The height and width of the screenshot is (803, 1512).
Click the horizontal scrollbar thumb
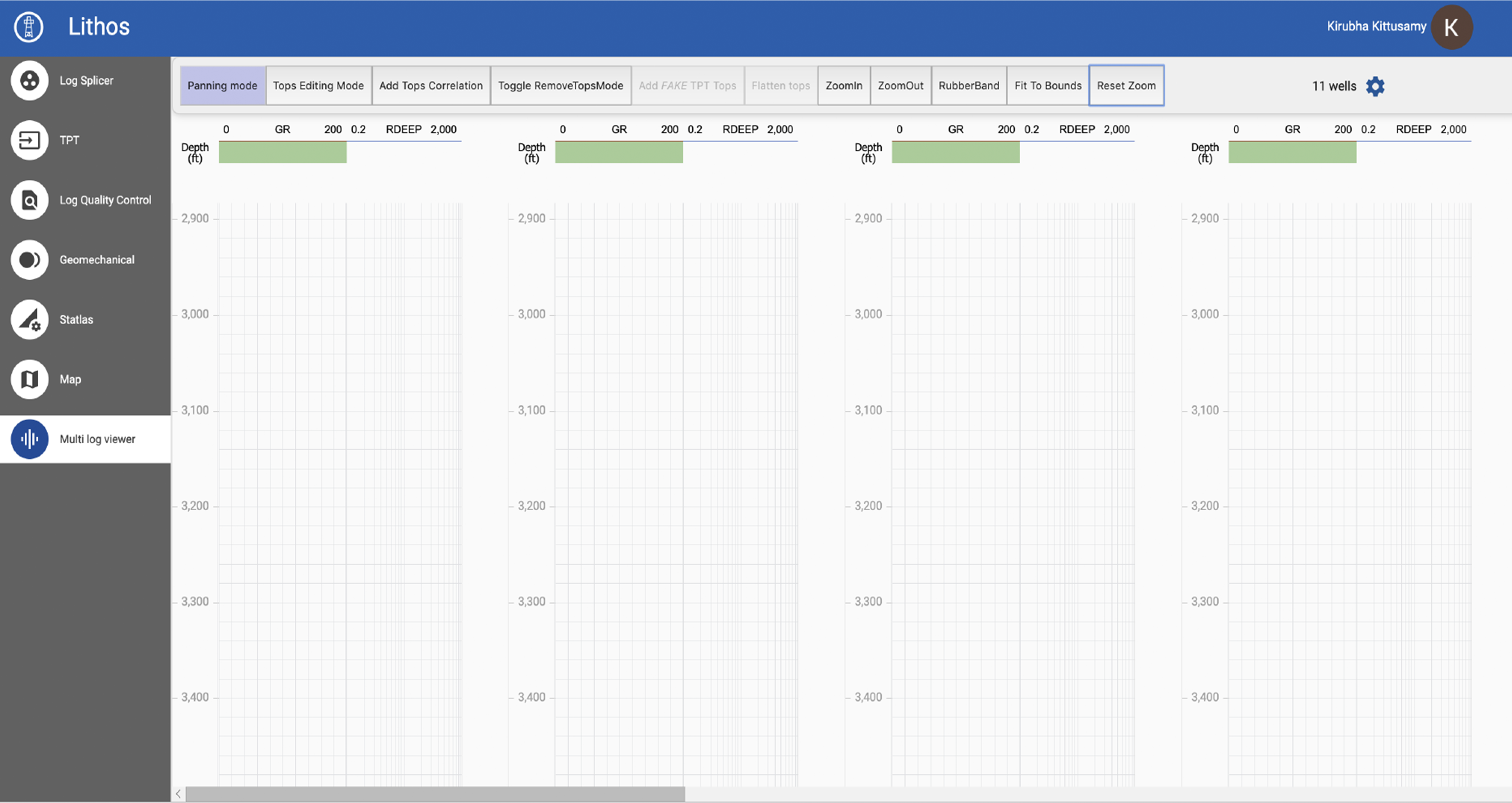(x=434, y=794)
